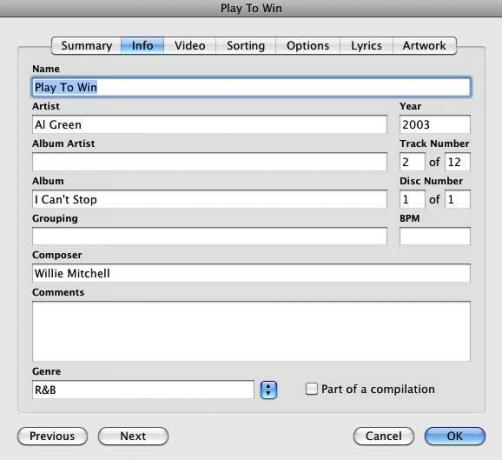This screenshot has width=502, height=460.
Task: Enable Part of a compilation checkbox
Action: 312,389
